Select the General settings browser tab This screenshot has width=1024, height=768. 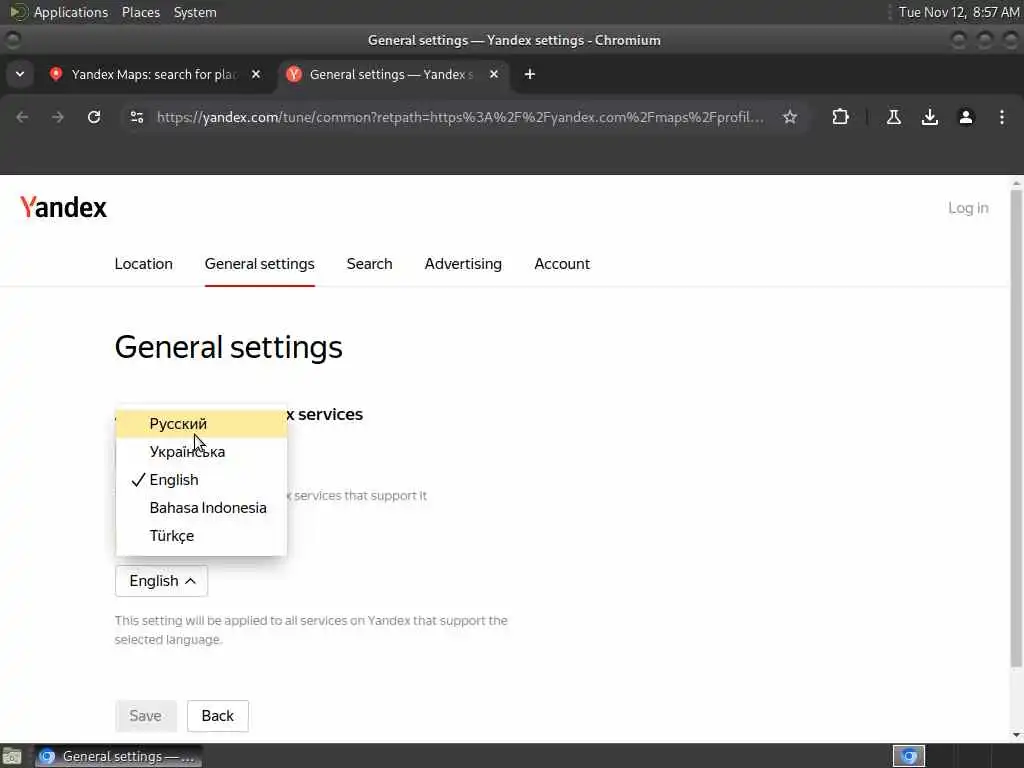(x=392, y=74)
